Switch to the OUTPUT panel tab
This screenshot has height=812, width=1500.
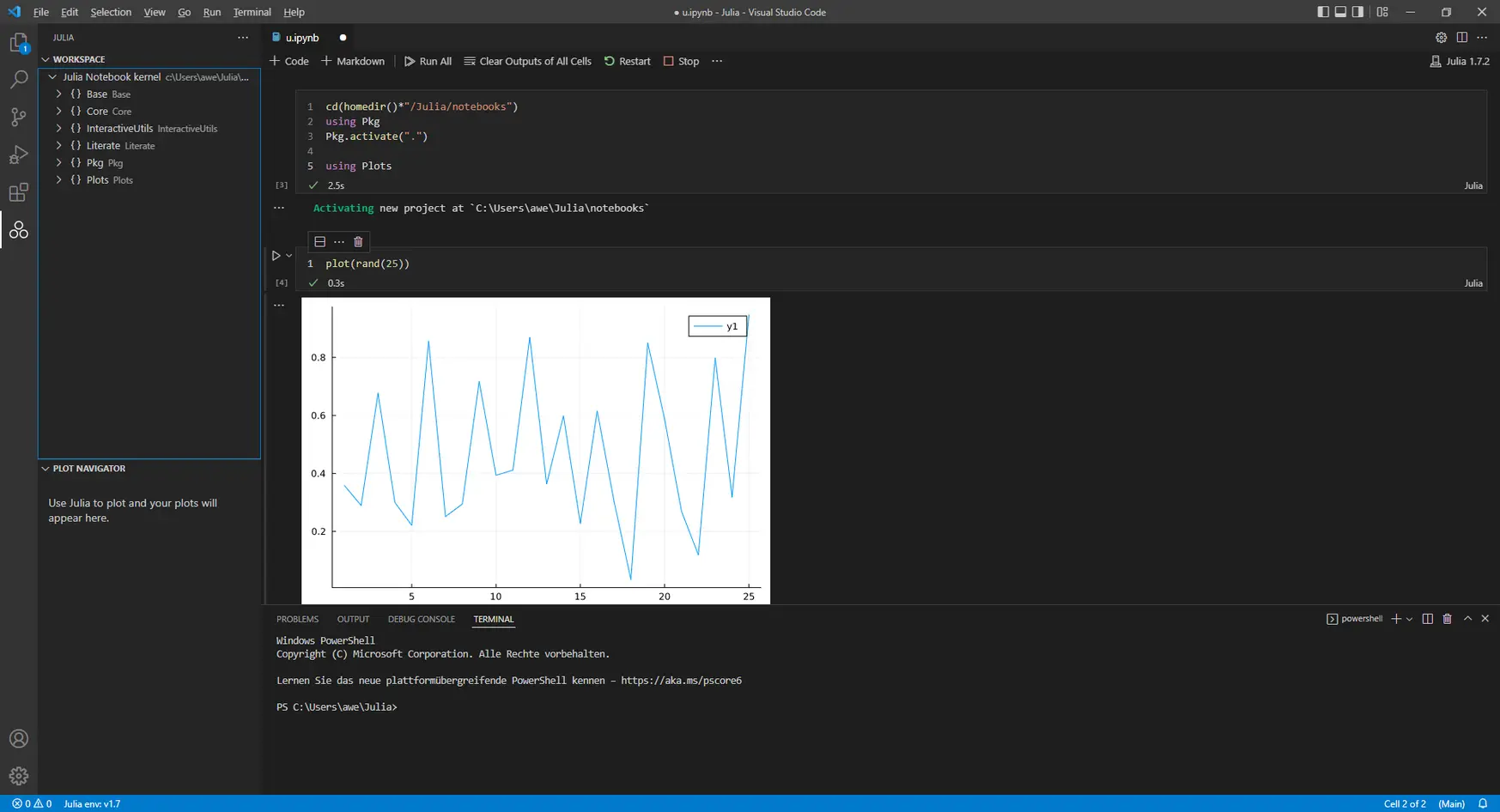[x=353, y=619]
